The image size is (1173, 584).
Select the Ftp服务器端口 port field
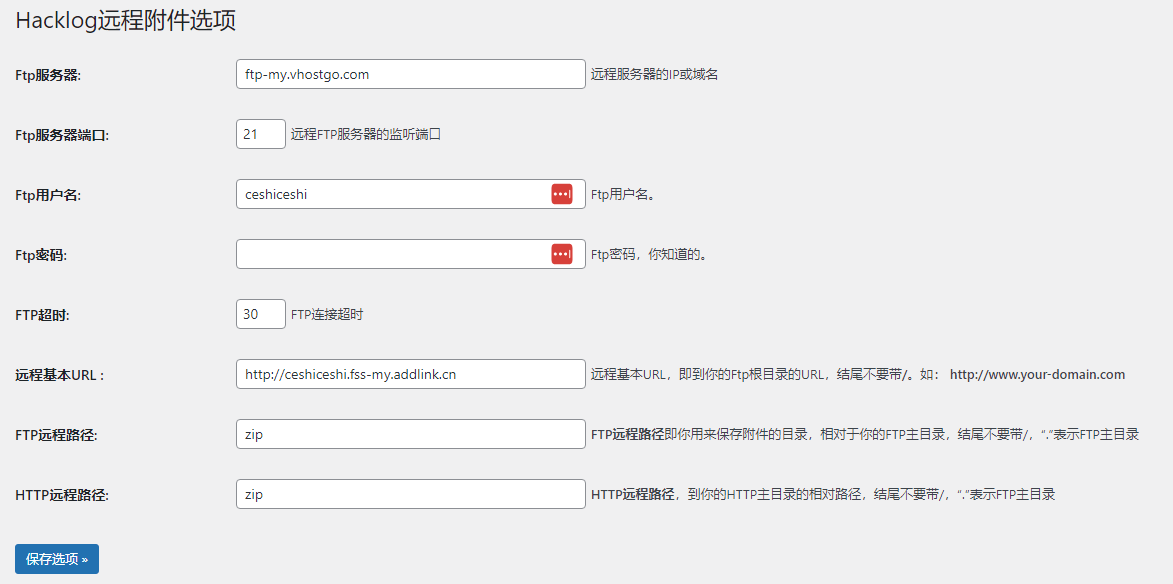pyautogui.click(x=260, y=133)
